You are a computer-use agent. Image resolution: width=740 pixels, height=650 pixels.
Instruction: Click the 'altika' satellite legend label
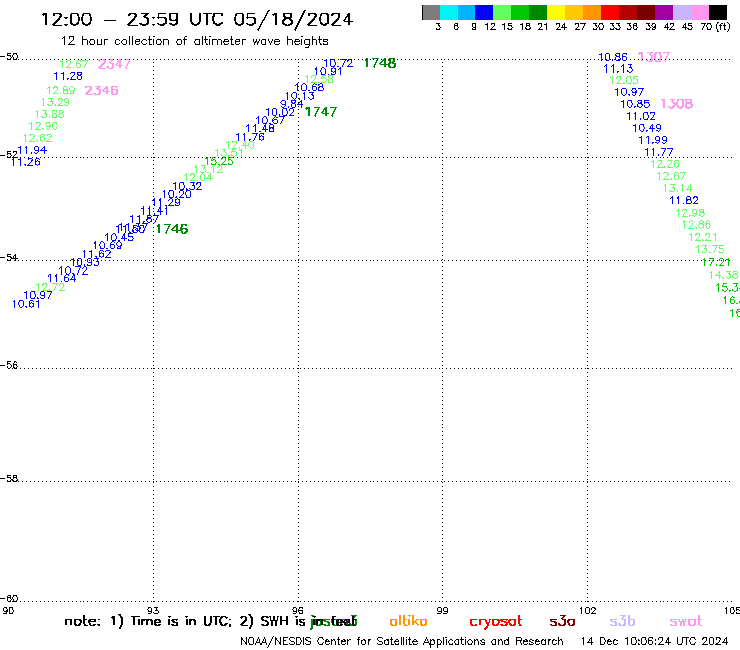pyautogui.click(x=408, y=621)
